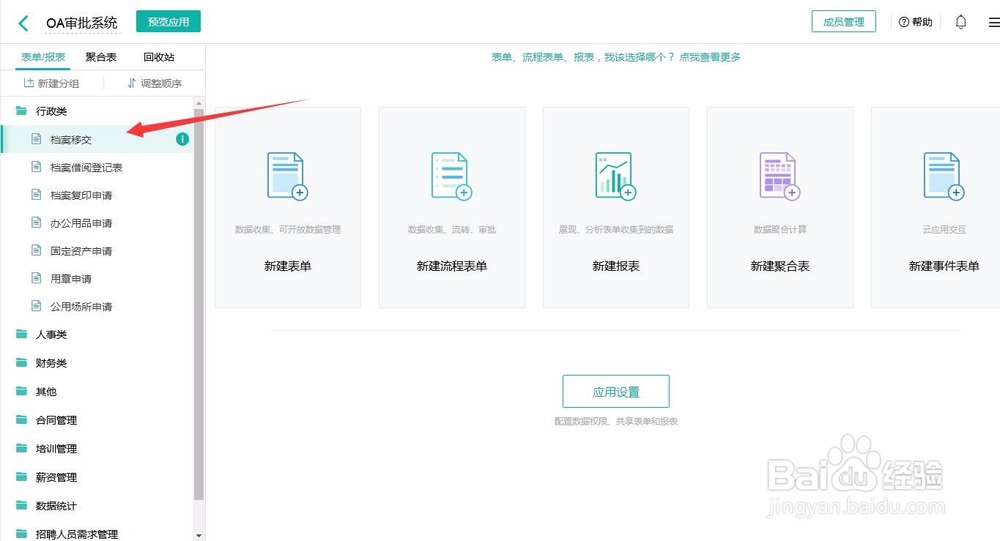The image size is (1000, 541).
Task: Click the document icon beside 档案复印申请
Action: 36,195
